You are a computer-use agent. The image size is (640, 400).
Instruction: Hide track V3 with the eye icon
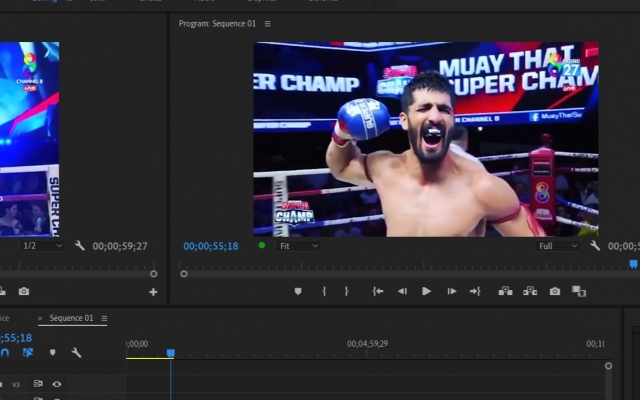coord(57,384)
